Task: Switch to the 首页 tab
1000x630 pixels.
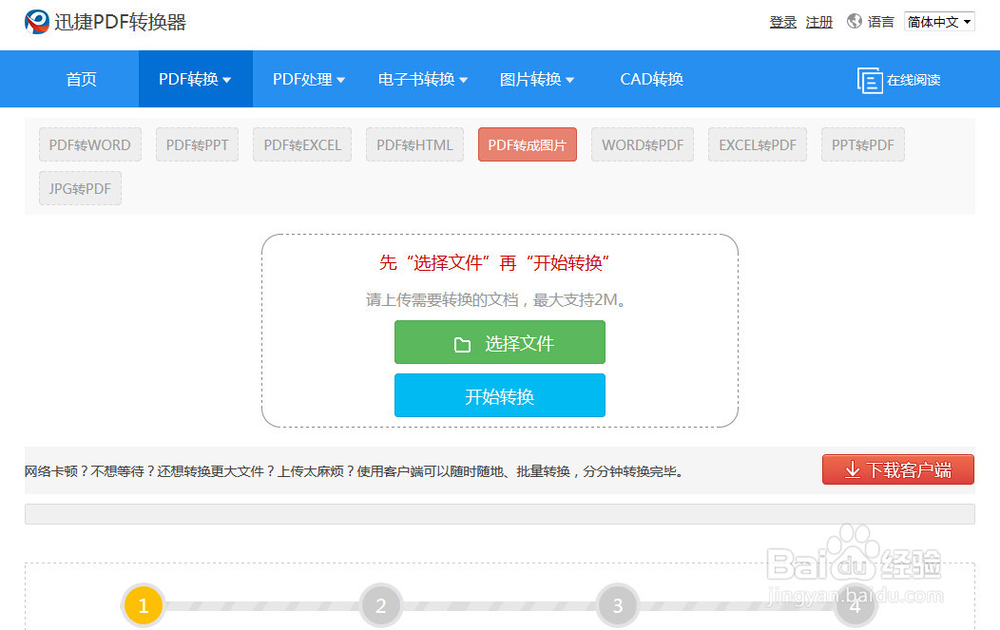Action: tap(81, 79)
